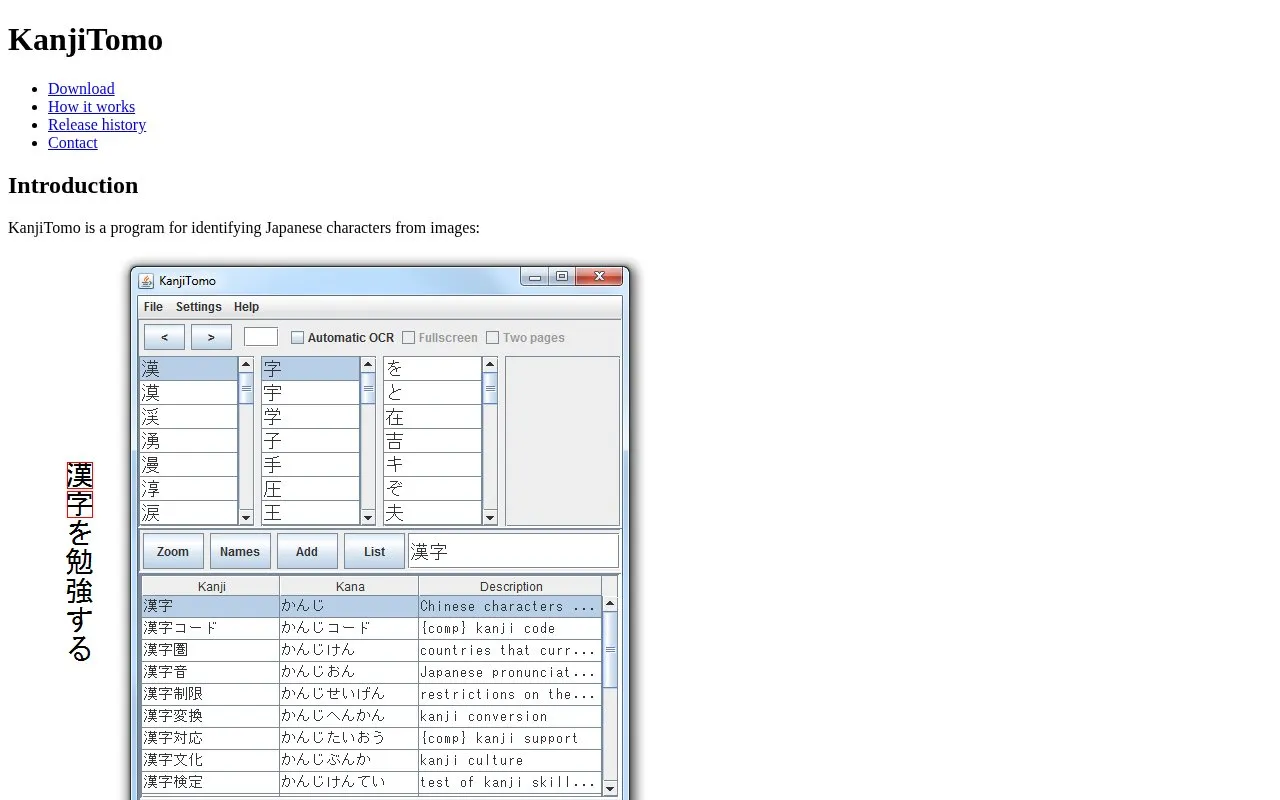Click down arrow of third candidate list scrollbar
The height and width of the screenshot is (800, 1280).
click(x=490, y=517)
